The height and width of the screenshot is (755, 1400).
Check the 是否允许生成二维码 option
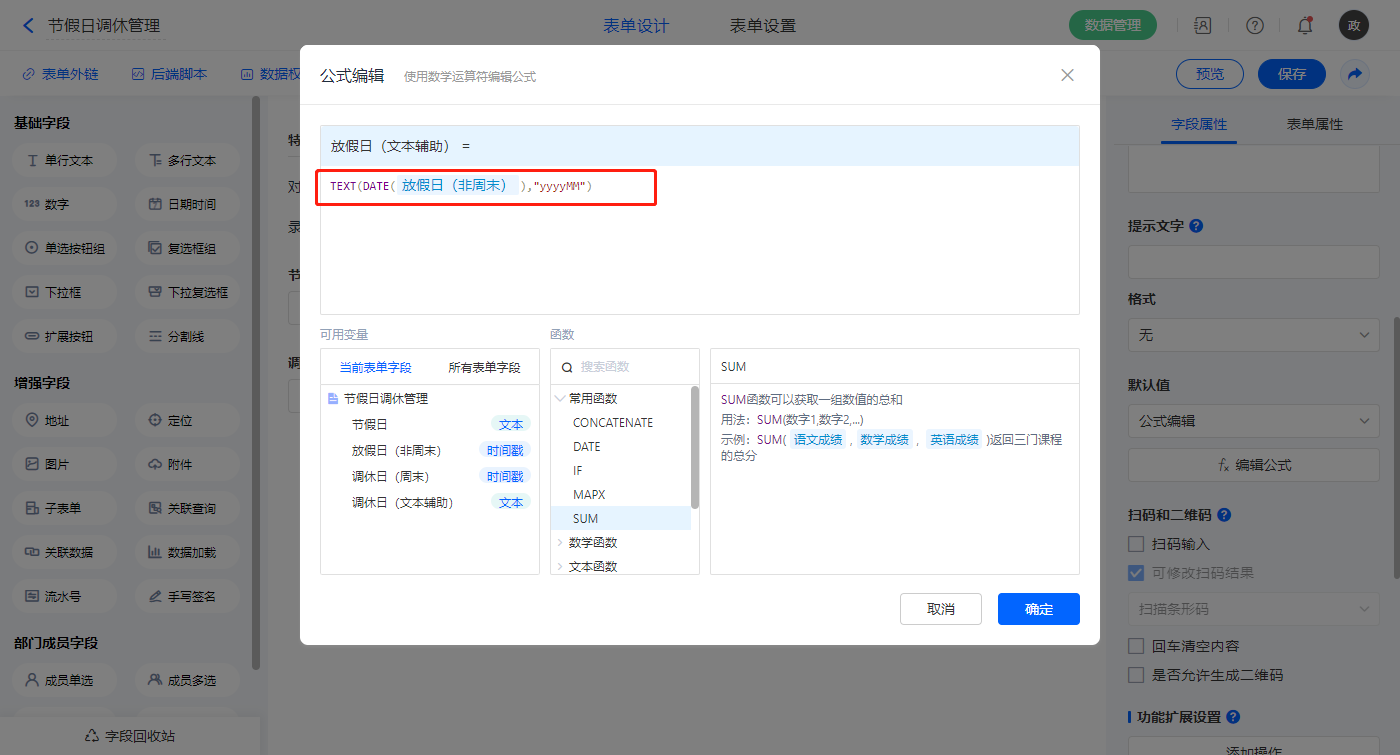coord(1136,675)
